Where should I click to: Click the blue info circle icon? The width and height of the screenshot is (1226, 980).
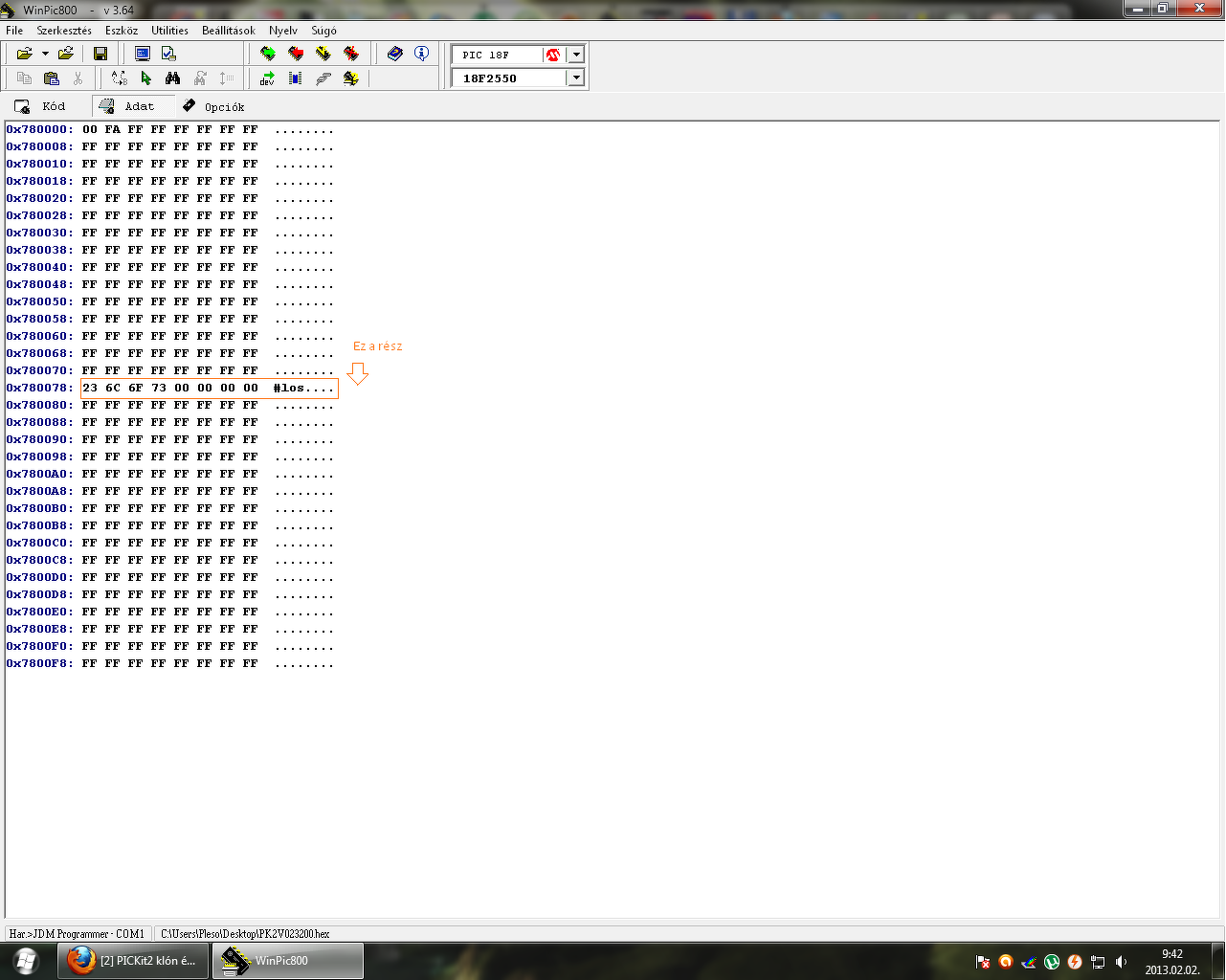(422, 54)
